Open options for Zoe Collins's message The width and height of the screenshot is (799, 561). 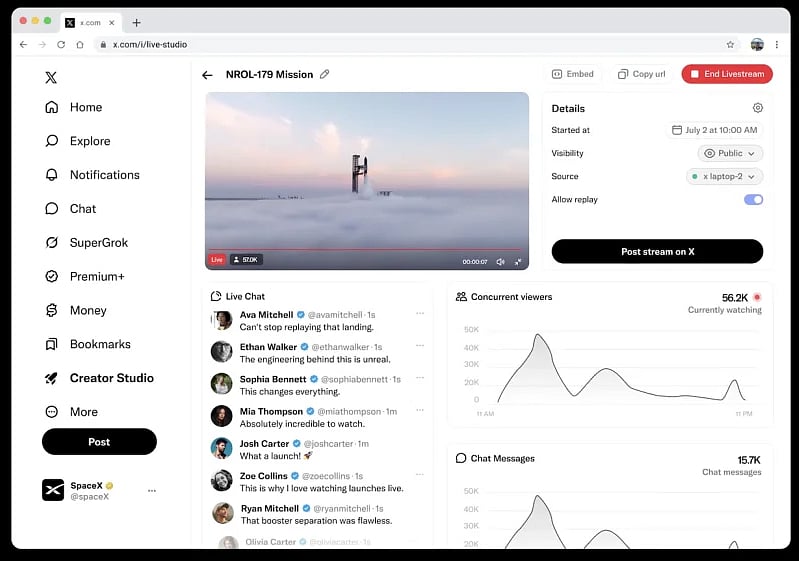click(420, 474)
